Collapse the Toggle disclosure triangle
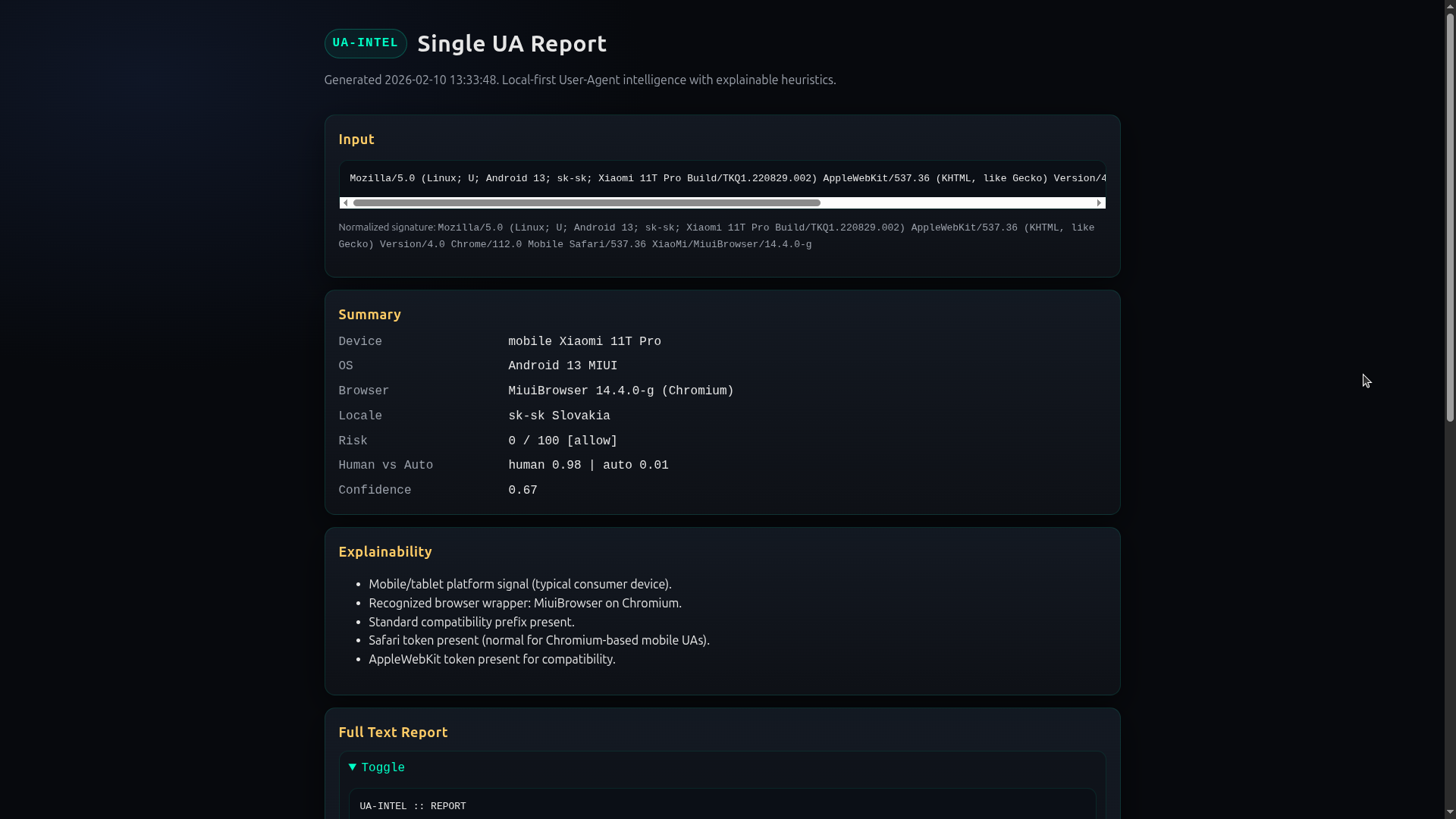1456x819 pixels. 353,767
